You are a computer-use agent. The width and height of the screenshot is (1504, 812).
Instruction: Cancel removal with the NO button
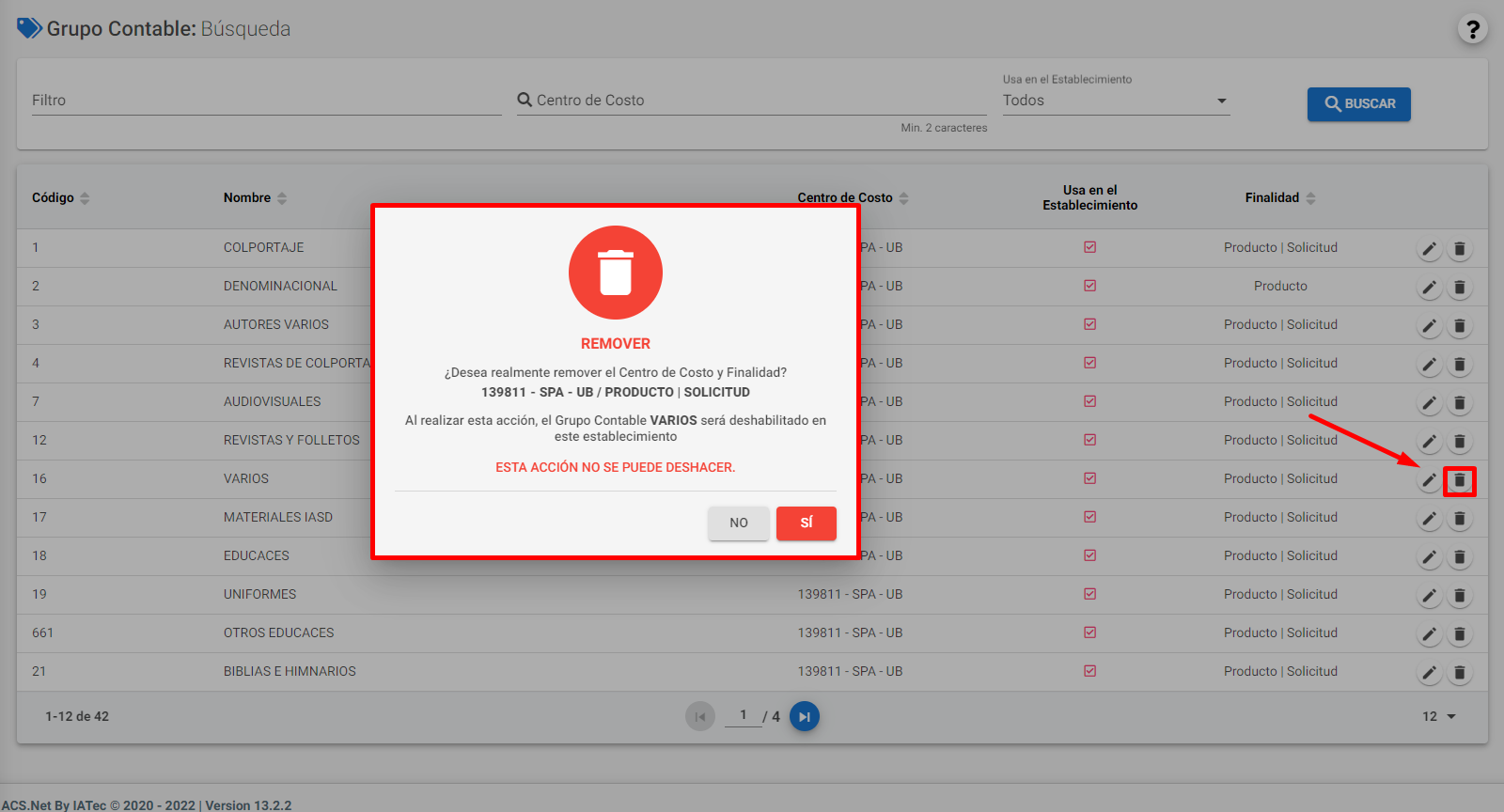coord(739,523)
